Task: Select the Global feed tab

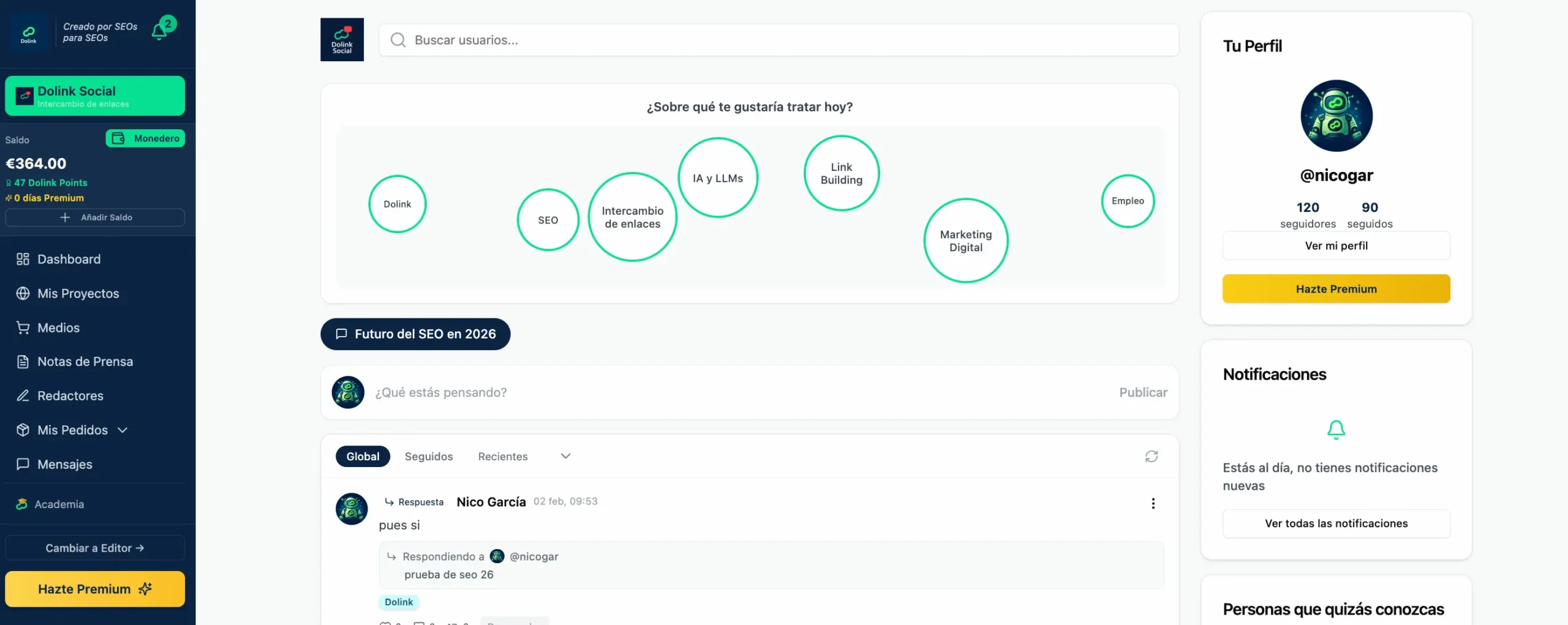Action: point(363,457)
